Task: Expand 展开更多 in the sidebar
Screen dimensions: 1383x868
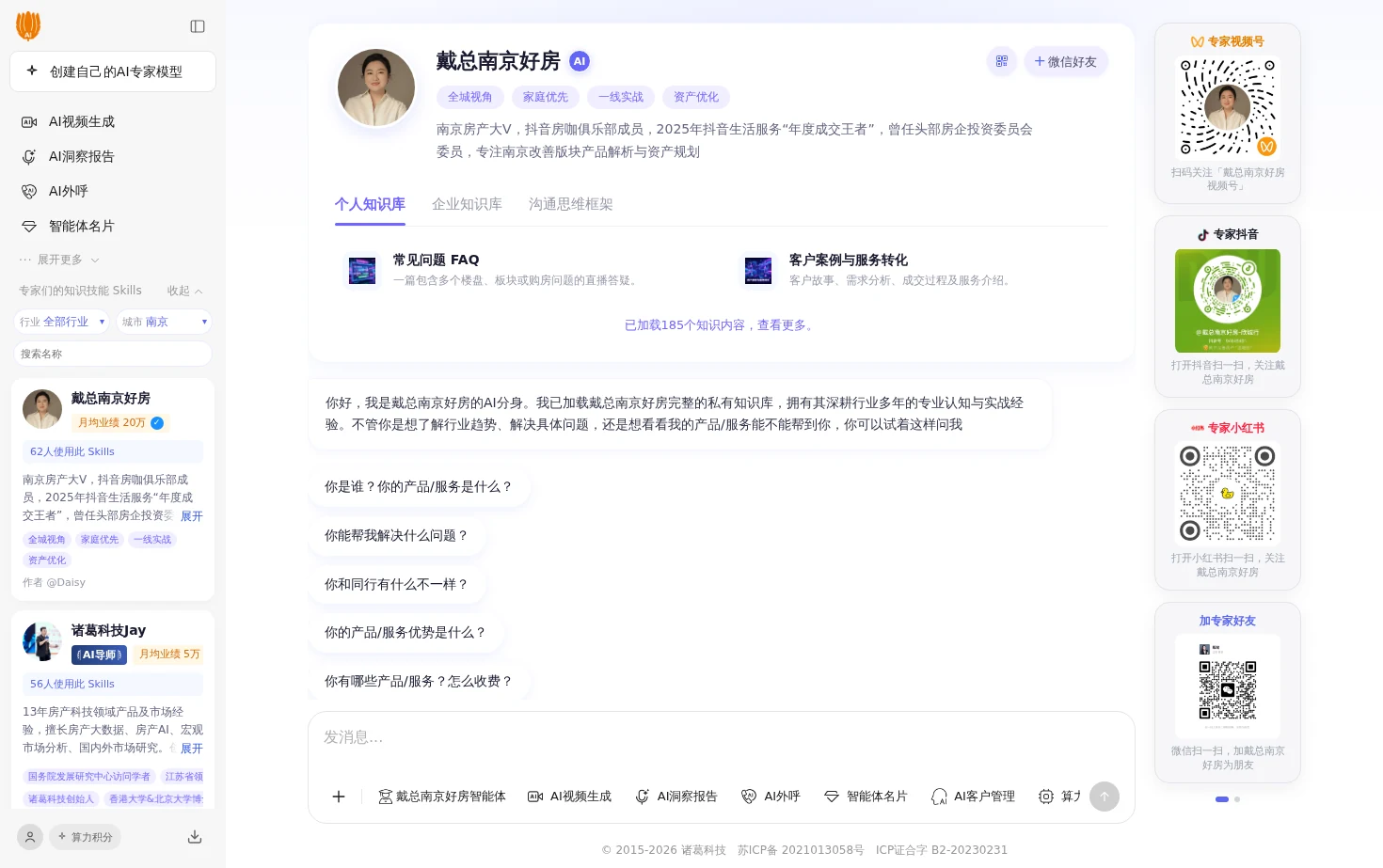Action: click(59, 260)
